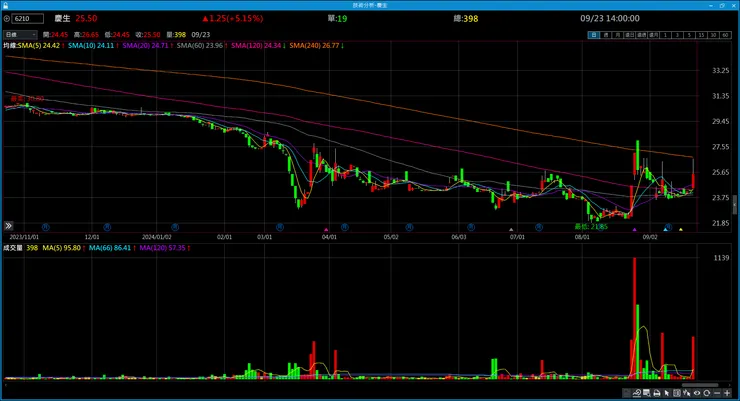Zoom in chart with plus icon
This screenshot has width=740, height=401.
(727, 393)
